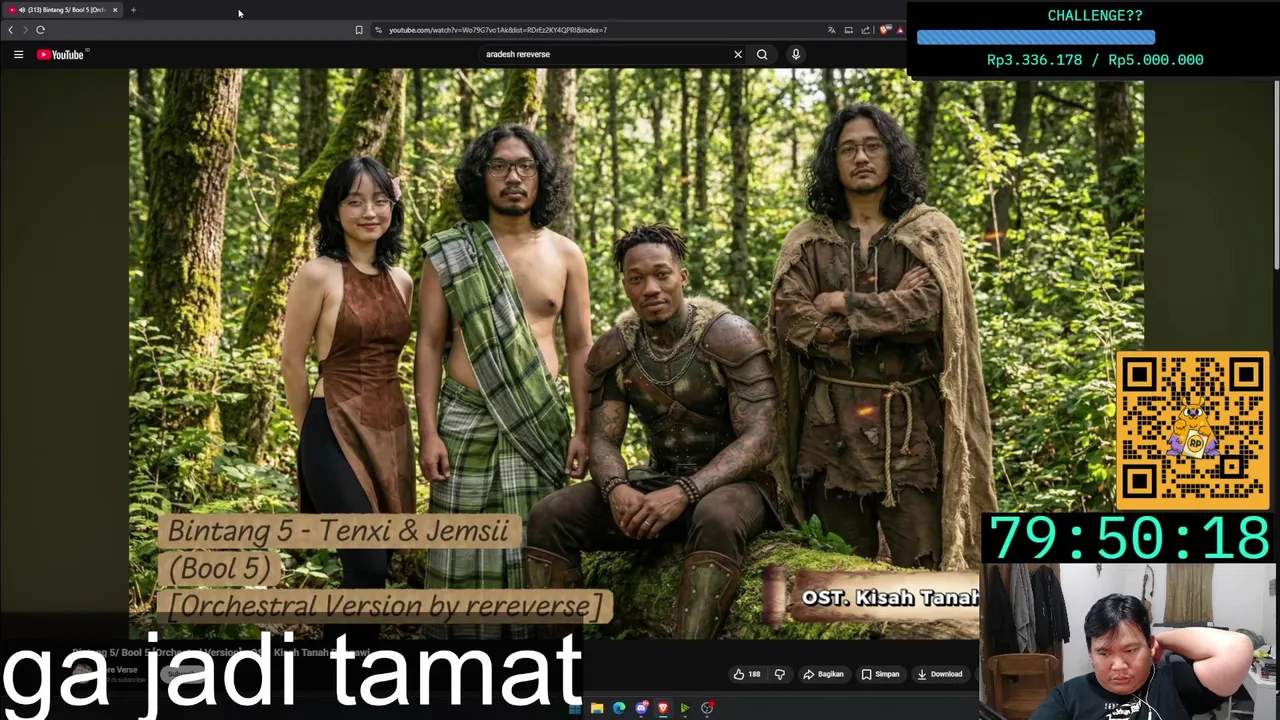Click the Download button
1280x720 pixels.
(940, 674)
